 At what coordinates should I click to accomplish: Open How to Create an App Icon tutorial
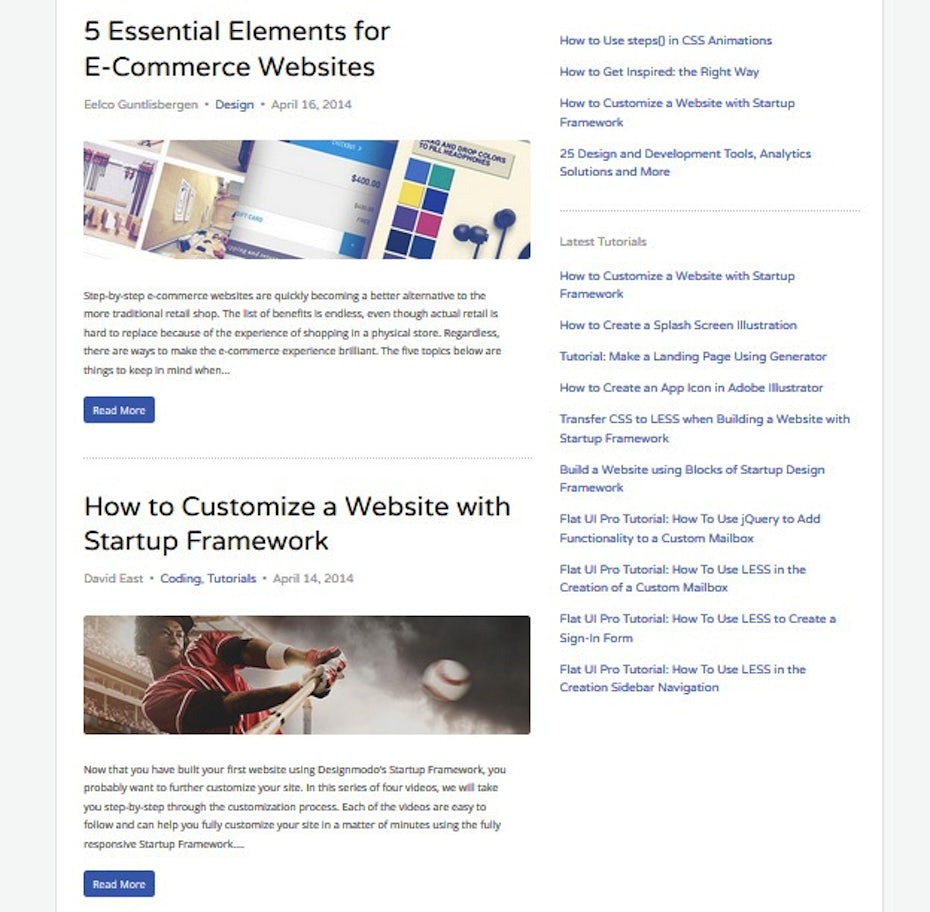691,388
